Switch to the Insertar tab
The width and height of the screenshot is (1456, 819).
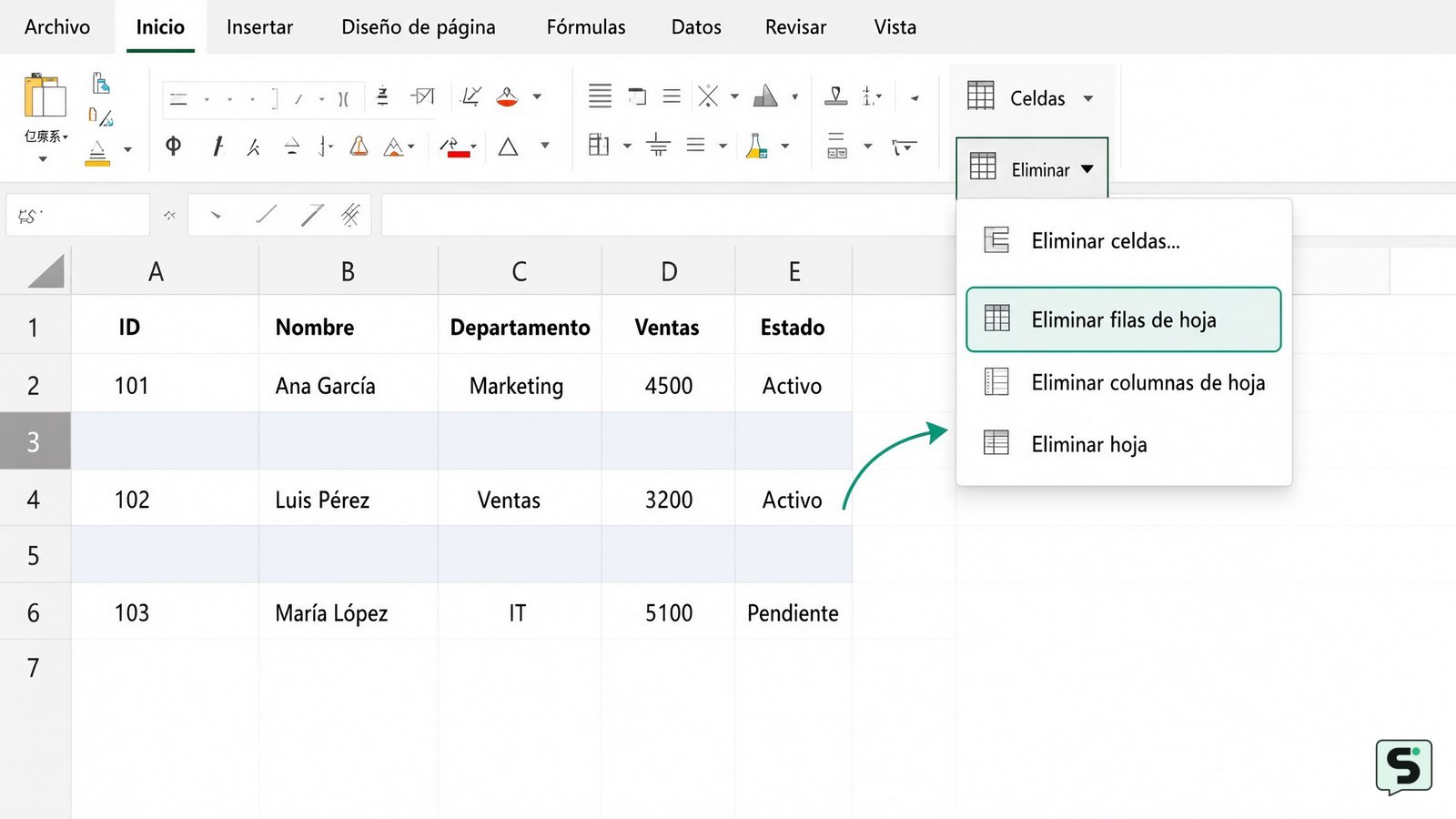[x=259, y=27]
